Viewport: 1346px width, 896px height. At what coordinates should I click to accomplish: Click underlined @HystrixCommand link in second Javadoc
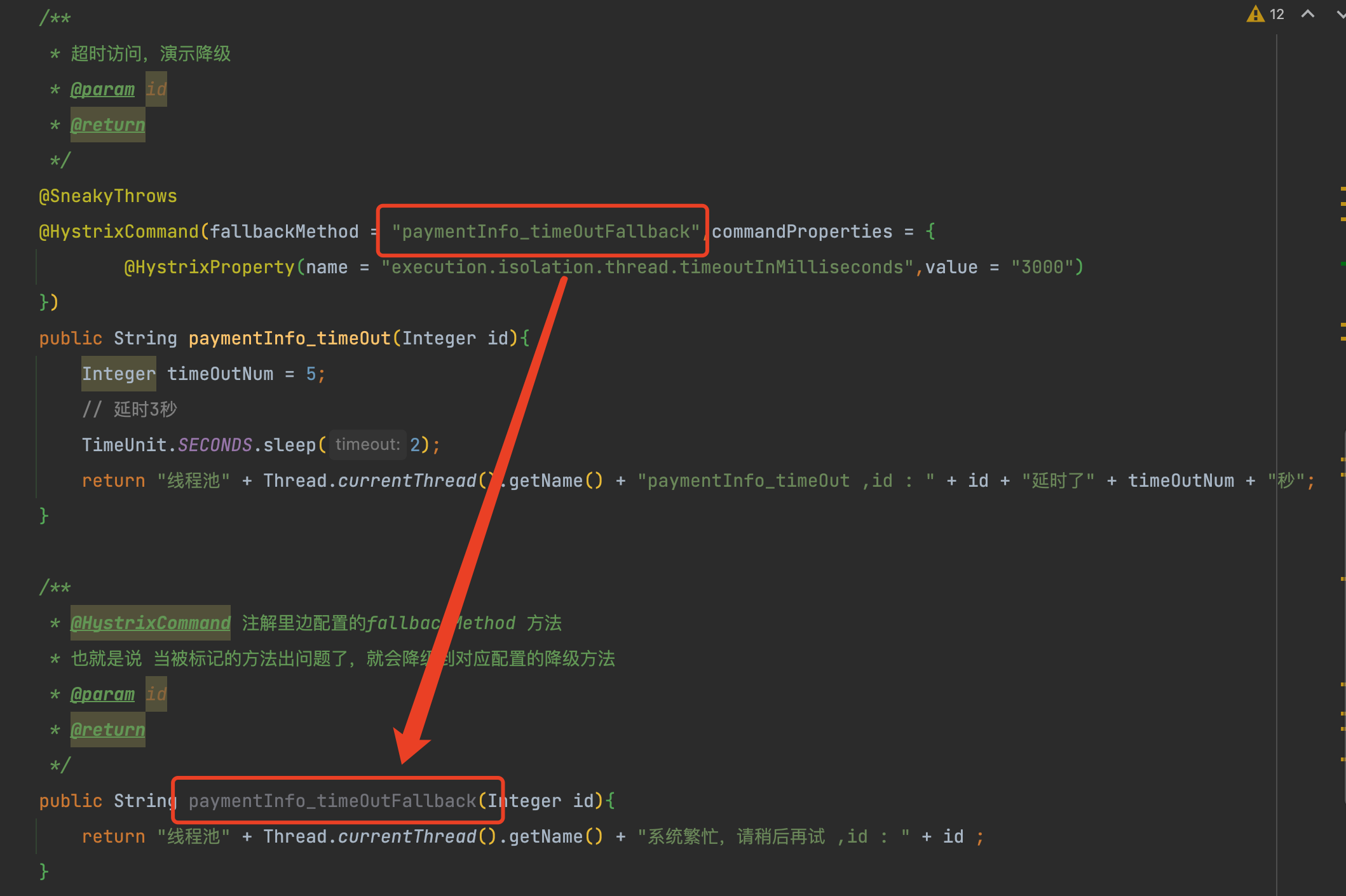click(150, 623)
